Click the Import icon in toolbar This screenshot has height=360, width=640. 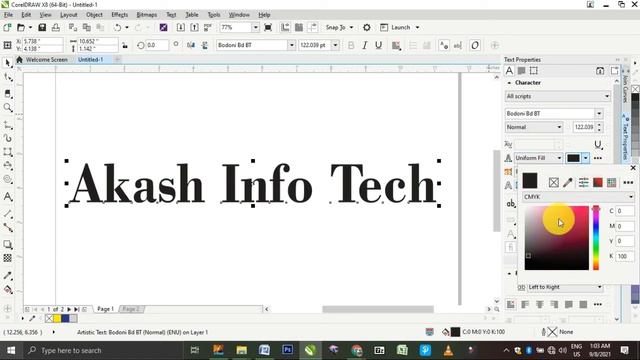[180, 27]
